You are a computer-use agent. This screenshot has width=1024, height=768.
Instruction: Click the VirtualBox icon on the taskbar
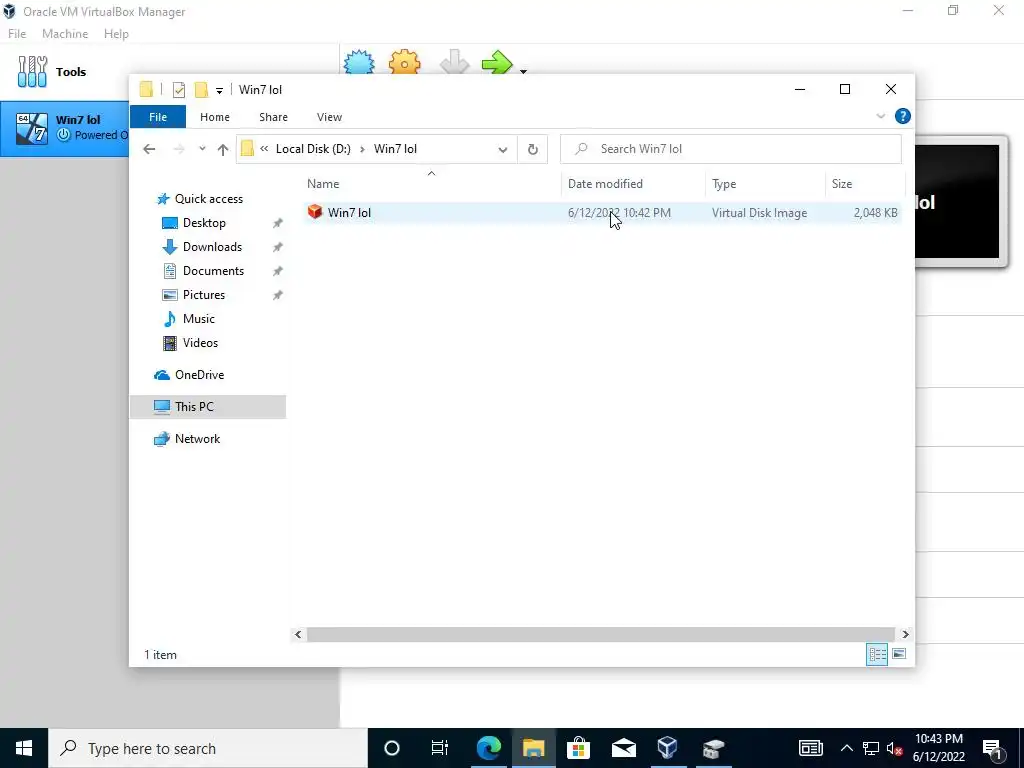coord(667,748)
